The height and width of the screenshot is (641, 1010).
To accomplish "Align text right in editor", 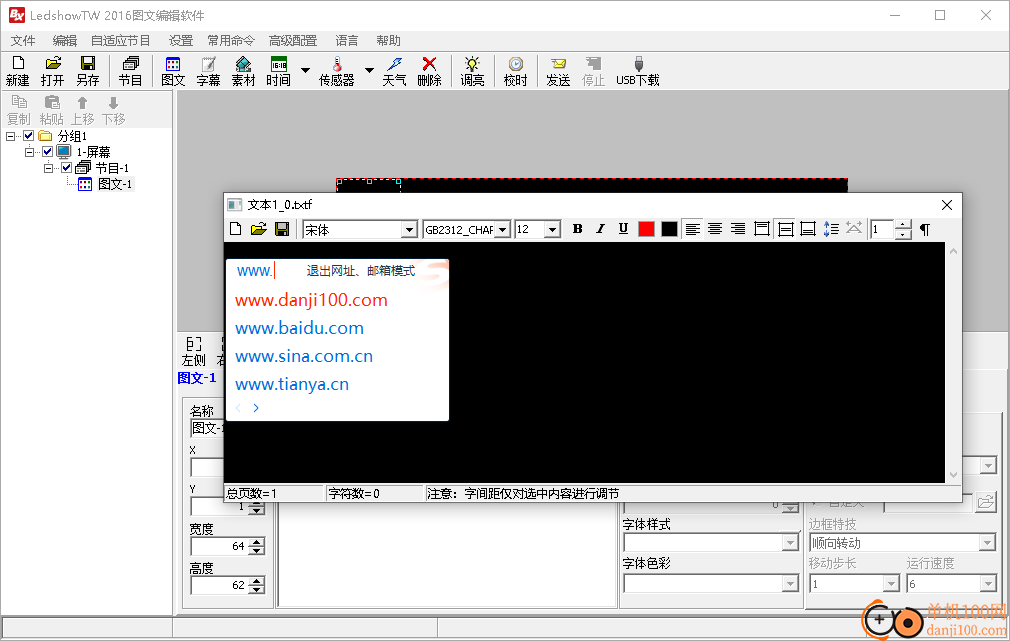I will tap(738, 229).
